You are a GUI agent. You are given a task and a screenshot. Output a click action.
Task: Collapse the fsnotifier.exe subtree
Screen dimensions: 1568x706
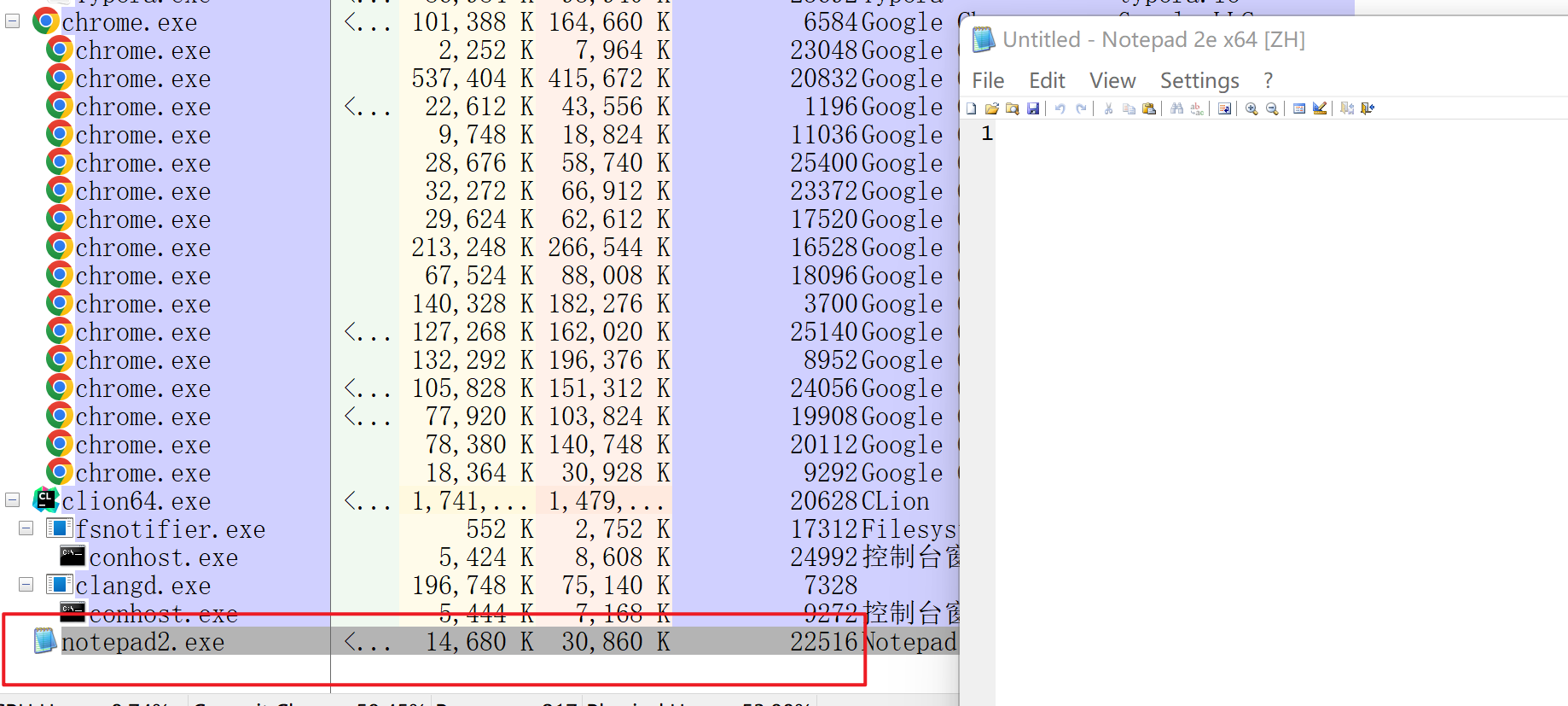pos(26,528)
